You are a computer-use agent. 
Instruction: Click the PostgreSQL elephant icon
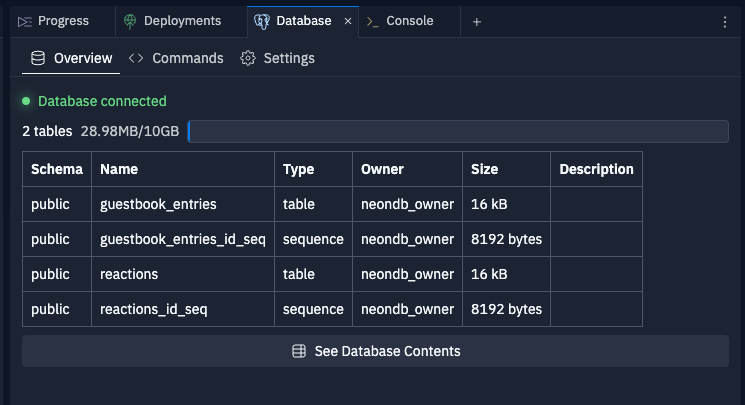click(x=262, y=21)
